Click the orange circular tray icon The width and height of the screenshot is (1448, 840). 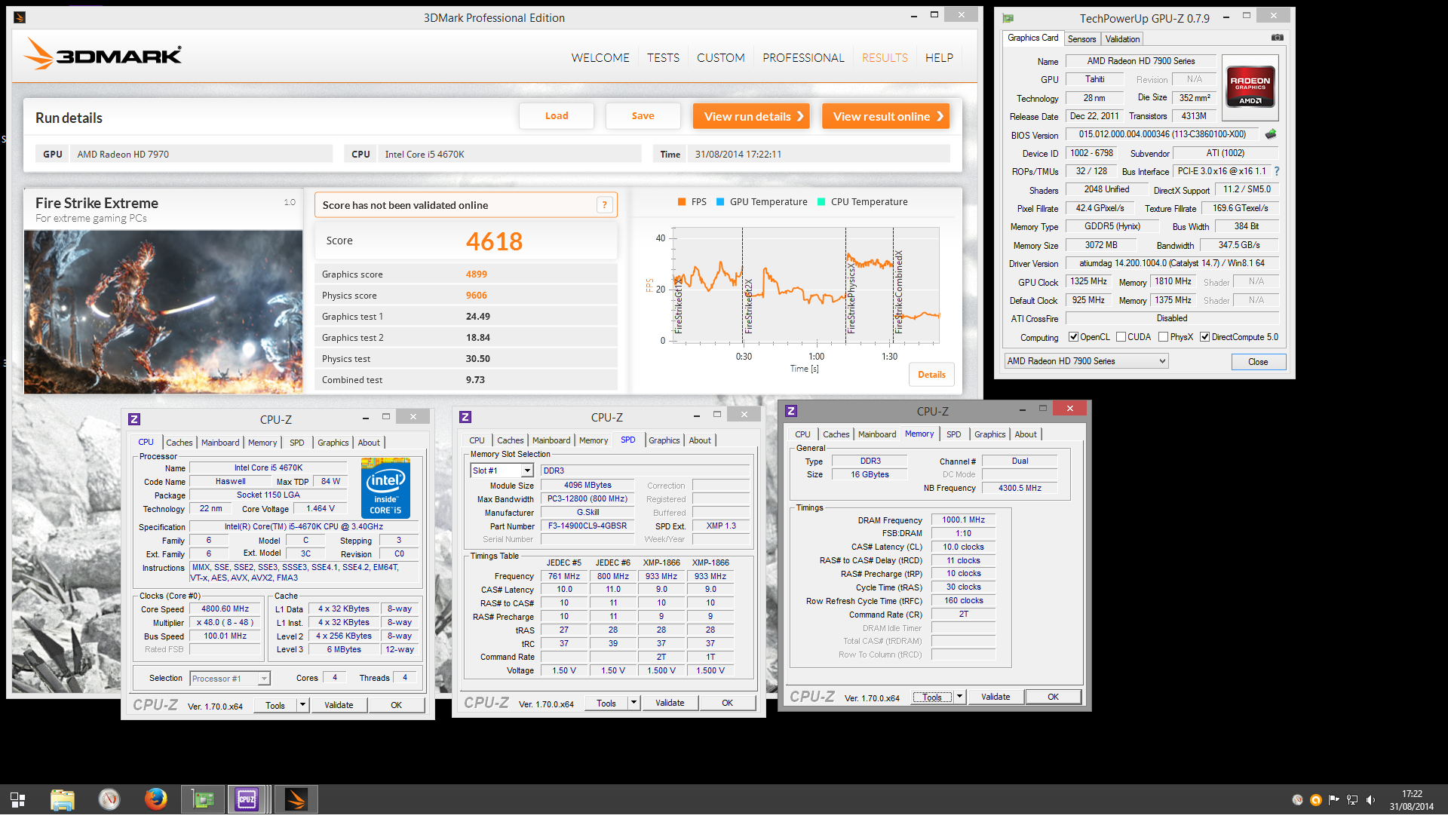pos(1316,800)
